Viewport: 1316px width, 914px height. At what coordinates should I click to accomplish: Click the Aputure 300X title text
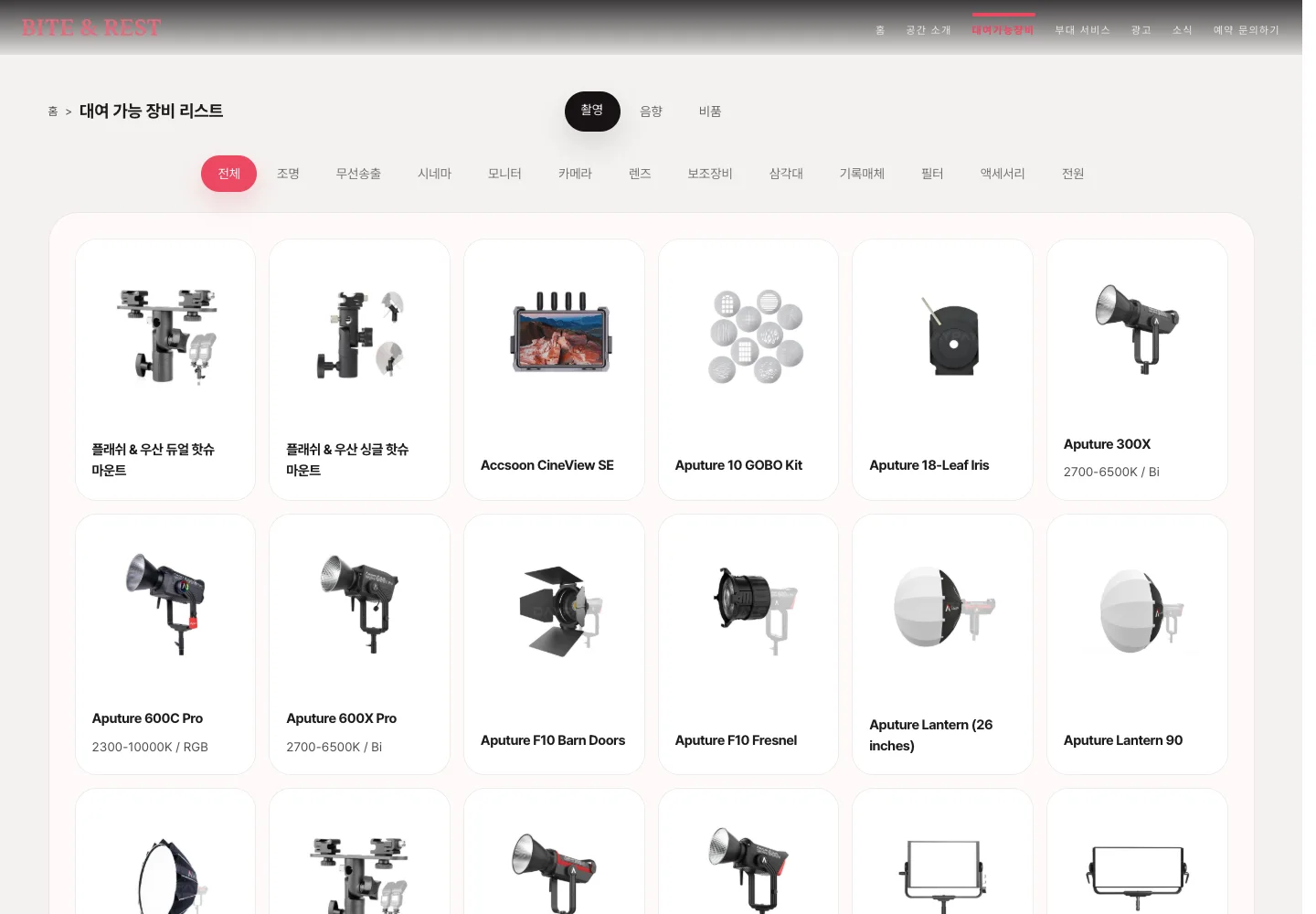coord(1107,444)
